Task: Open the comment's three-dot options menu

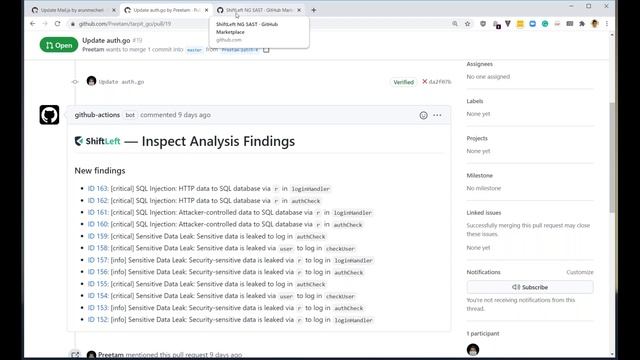Action: 437,115
